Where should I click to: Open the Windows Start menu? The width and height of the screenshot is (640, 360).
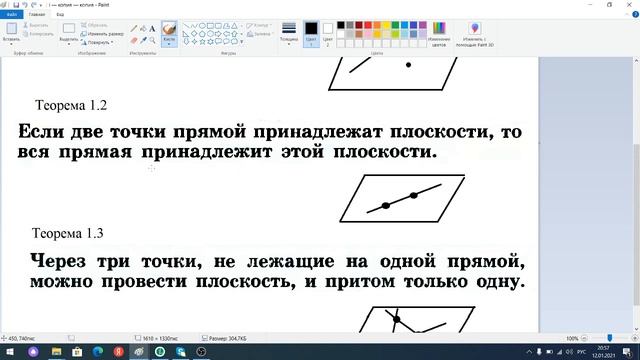(10, 351)
